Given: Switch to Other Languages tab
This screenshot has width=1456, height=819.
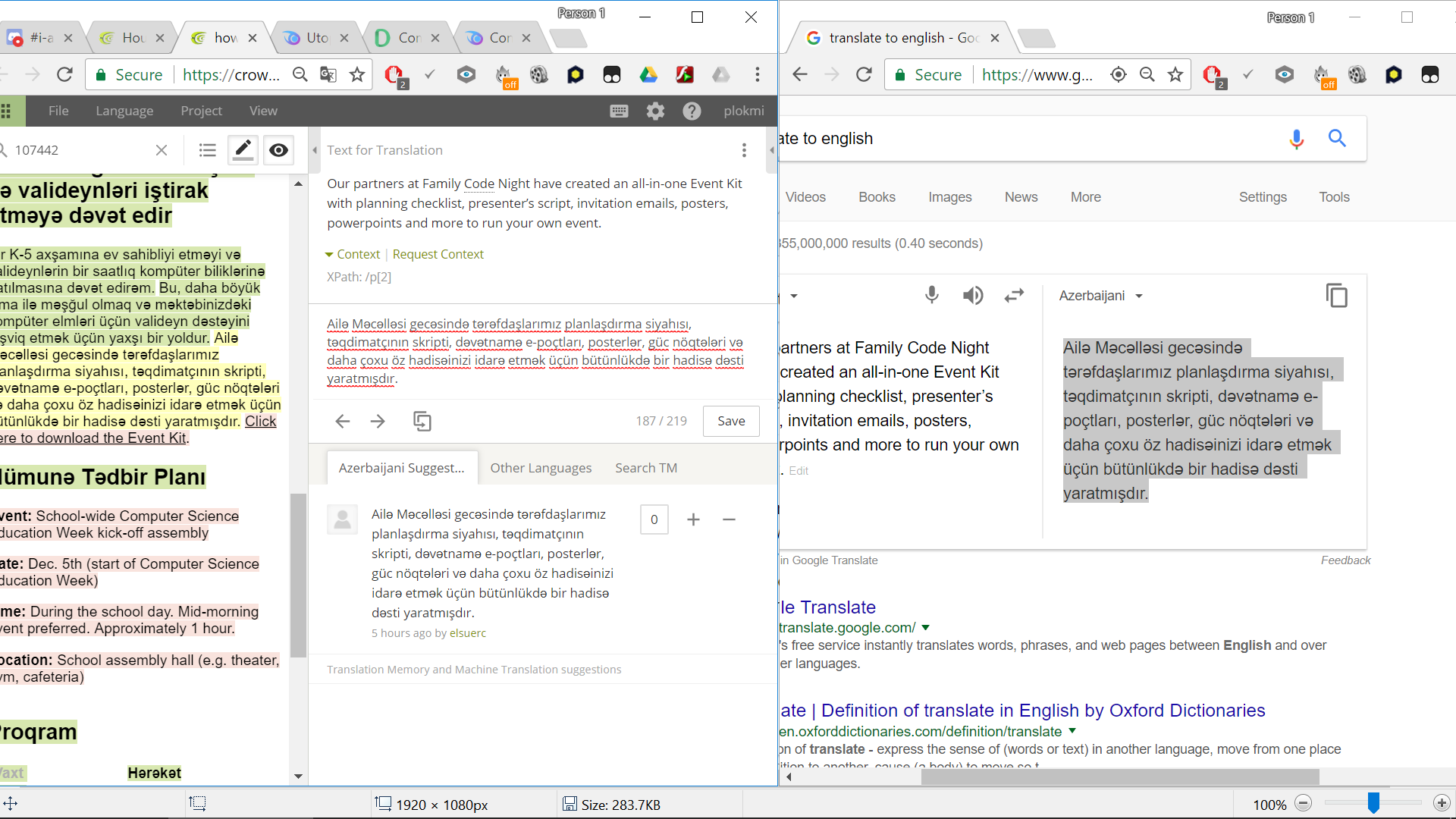Looking at the screenshot, I should pyautogui.click(x=541, y=468).
